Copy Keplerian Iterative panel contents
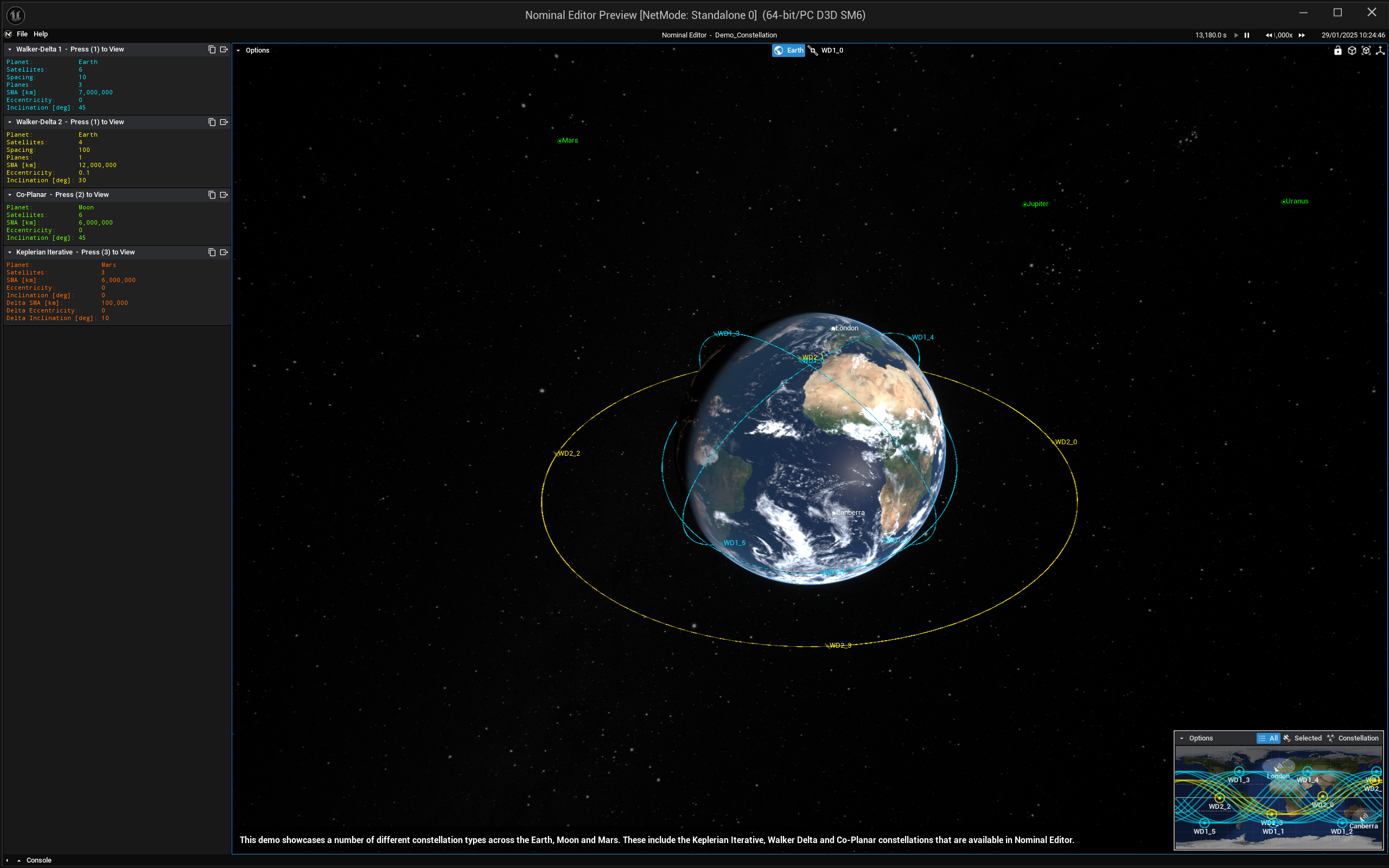Viewport: 1389px width, 868px height. [212, 252]
